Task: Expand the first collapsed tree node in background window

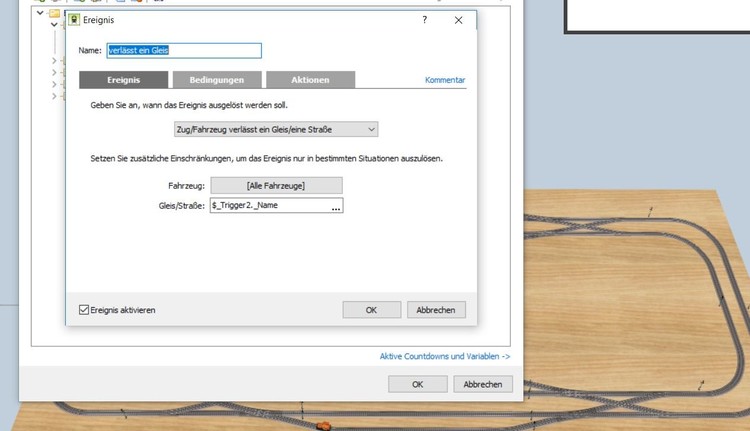Action: (x=54, y=61)
